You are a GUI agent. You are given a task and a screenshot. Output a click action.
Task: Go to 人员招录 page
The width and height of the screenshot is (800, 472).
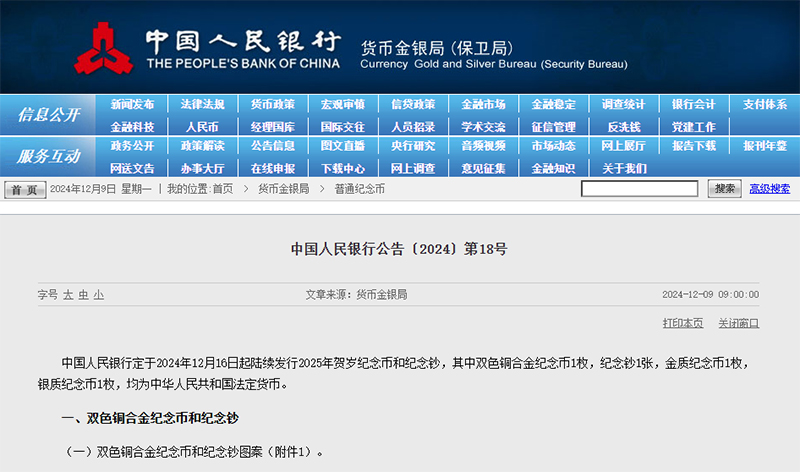coord(413,127)
